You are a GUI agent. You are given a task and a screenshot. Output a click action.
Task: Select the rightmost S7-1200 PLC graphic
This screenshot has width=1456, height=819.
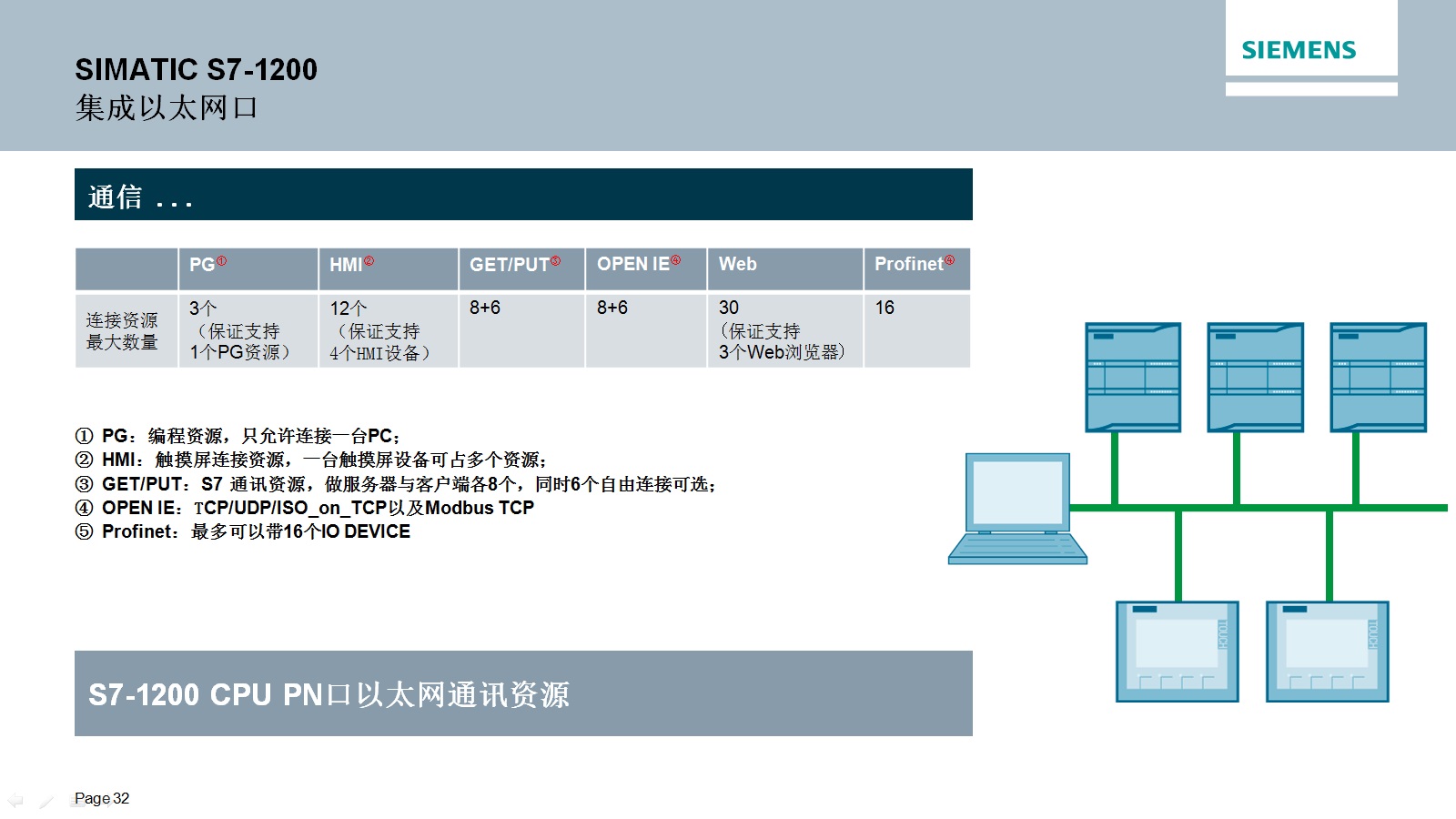point(1378,377)
